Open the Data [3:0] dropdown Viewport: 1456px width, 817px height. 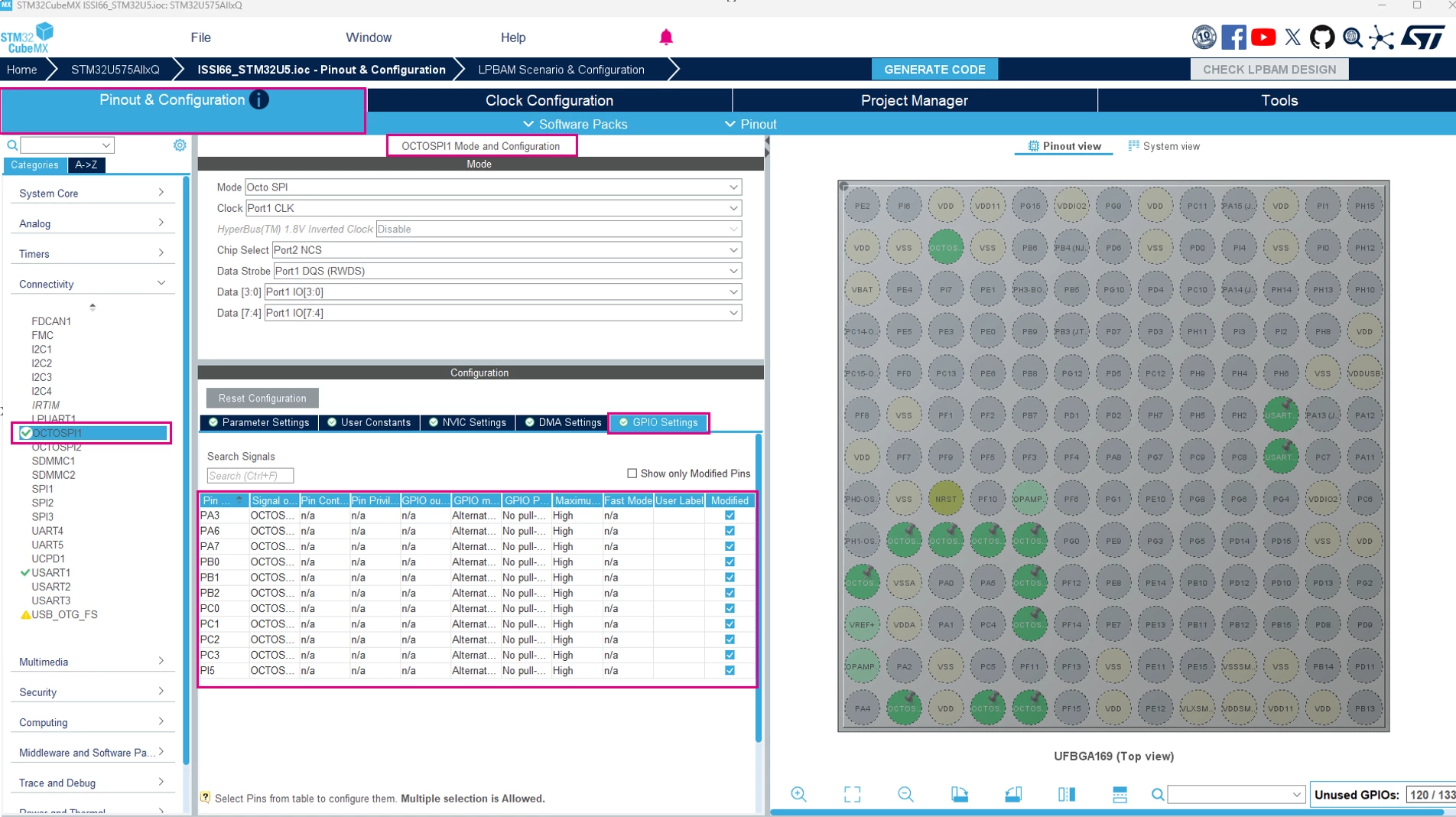(x=503, y=292)
